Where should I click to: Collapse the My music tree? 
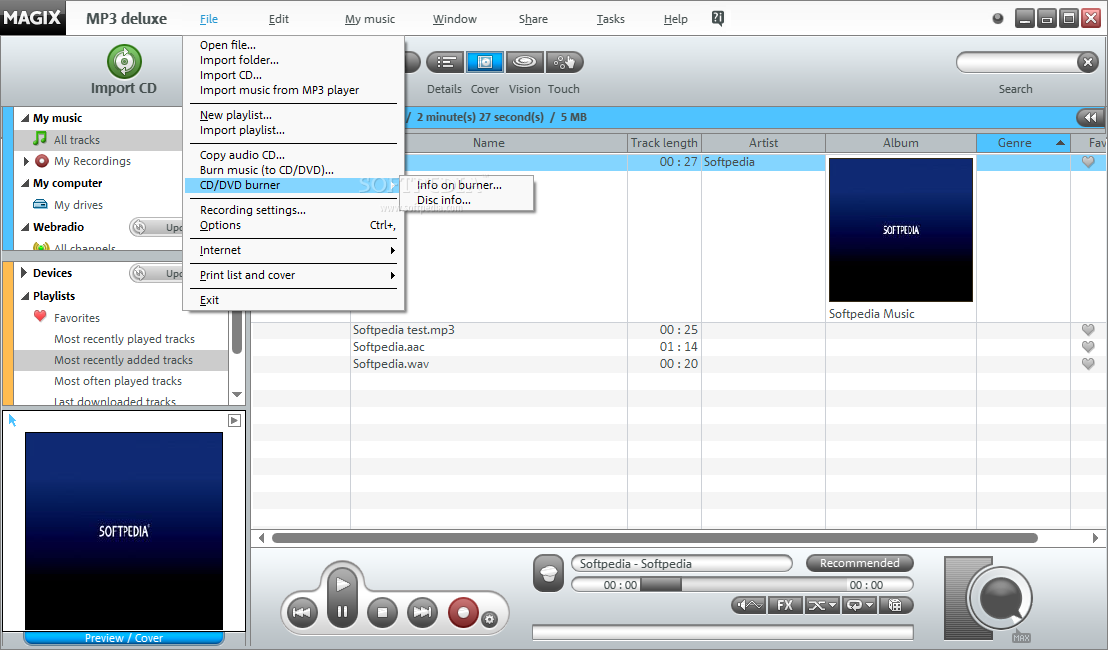point(25,119)
